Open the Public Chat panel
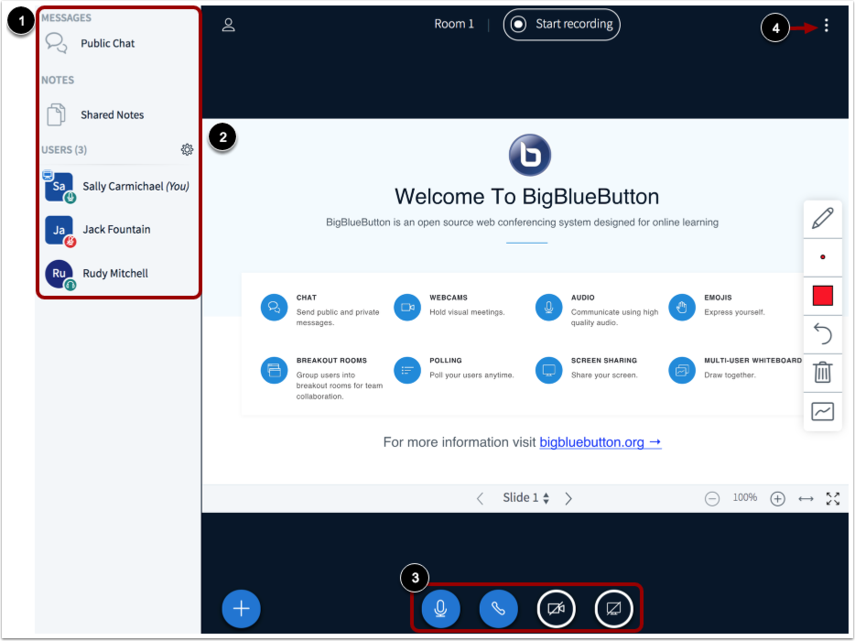This screenshot has width=855, height=641. tap(91, 43)
